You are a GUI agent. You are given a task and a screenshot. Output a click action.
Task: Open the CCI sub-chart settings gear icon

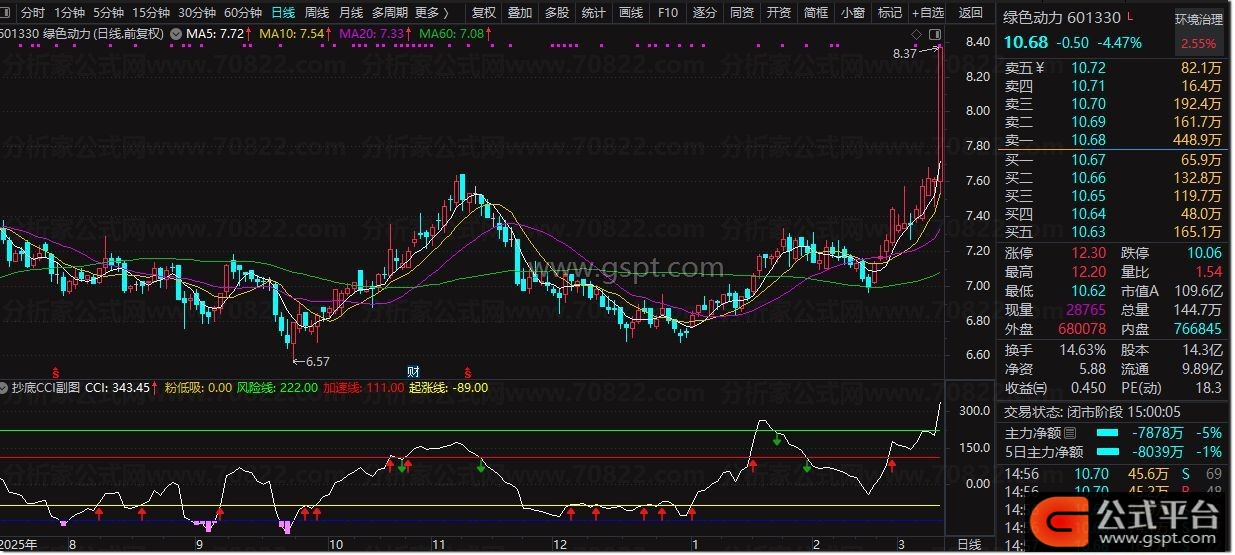click(5, 387)
